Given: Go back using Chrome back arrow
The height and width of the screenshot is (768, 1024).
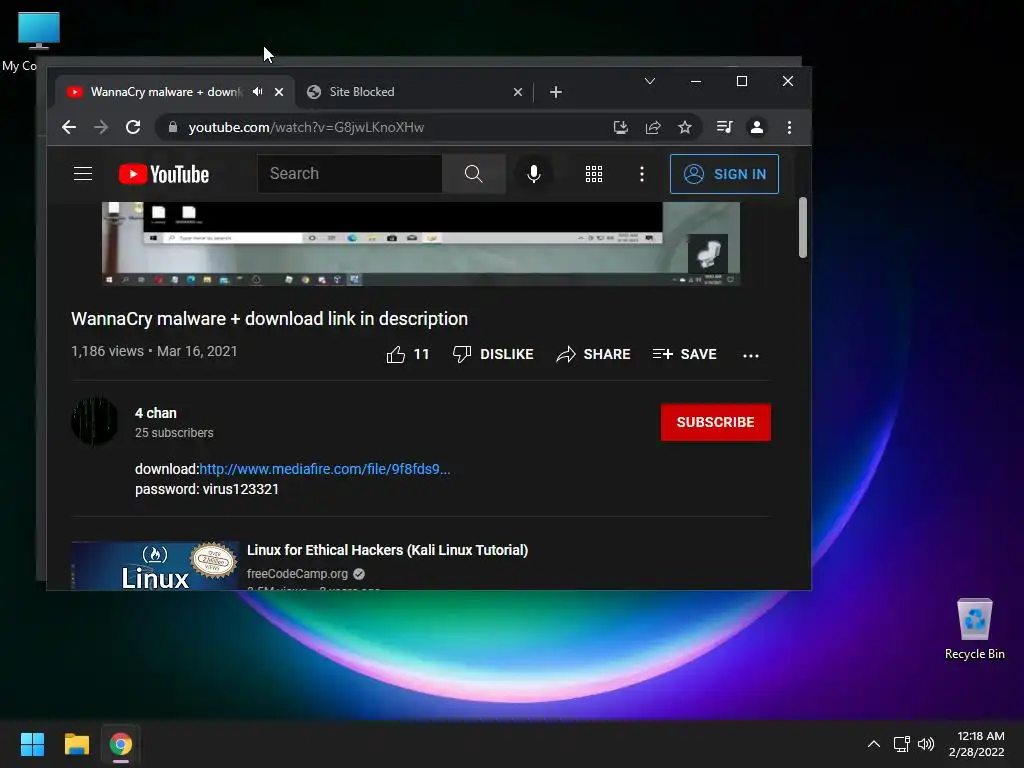Looking at the screenshot, I should (x=69, y=127).
